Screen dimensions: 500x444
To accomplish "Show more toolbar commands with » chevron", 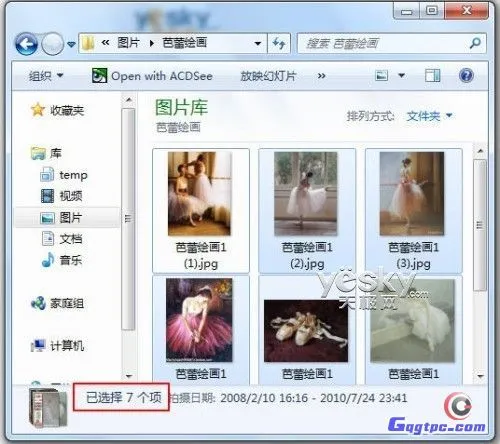I will pyautogui.click(x=321, y=76).
